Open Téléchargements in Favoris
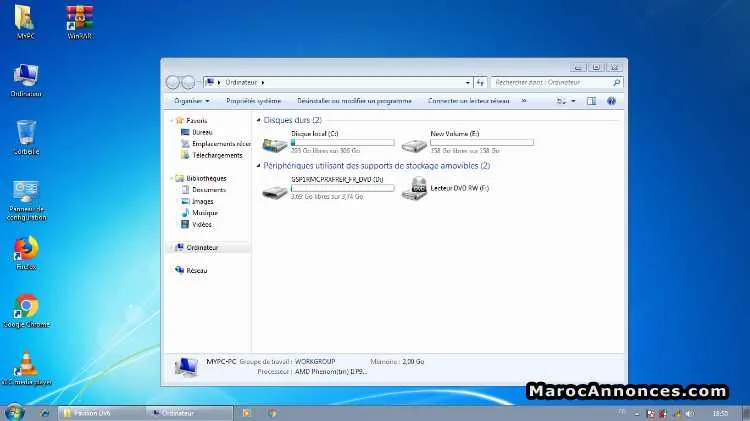750x421 pixels. (212, 155)
